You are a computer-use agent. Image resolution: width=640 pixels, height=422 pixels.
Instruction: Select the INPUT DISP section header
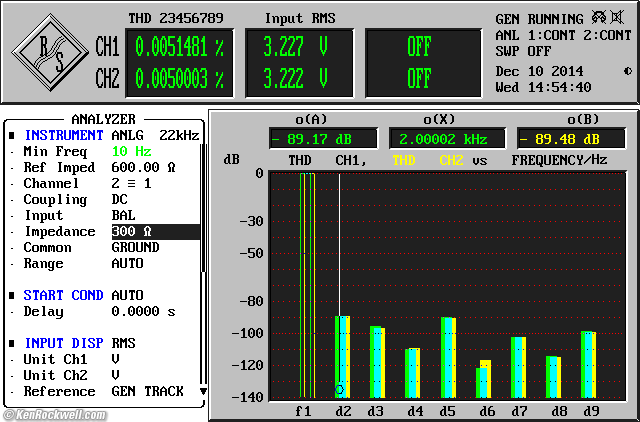click(64, 343)
